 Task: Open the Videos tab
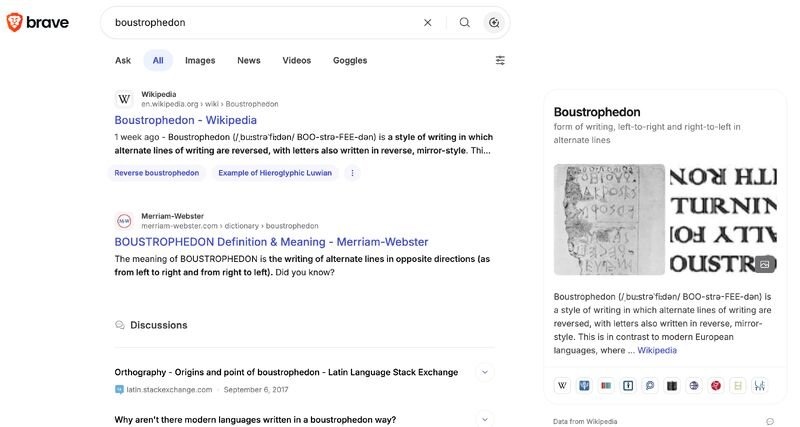(x=297, y=60)
